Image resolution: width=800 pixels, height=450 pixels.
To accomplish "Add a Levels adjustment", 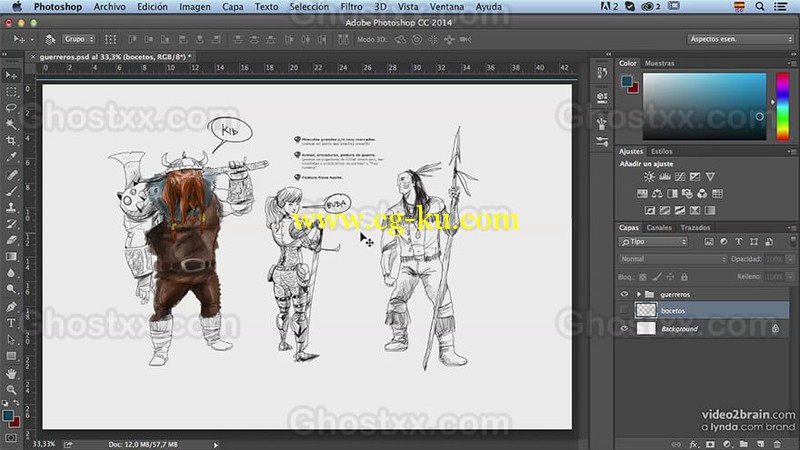I will click(664, 177).
